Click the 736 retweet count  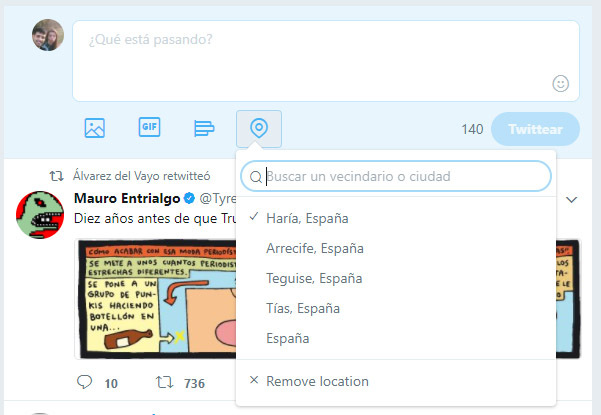pyautogui.click(x=194, y=383)
